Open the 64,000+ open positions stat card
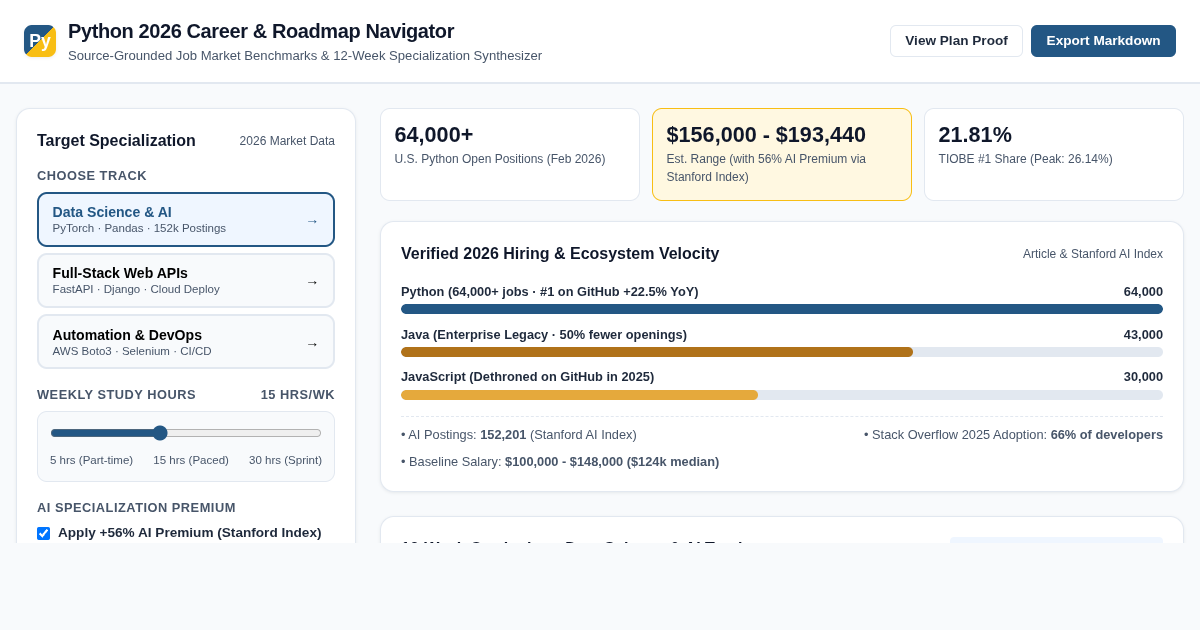 click(x=510, y=154)
